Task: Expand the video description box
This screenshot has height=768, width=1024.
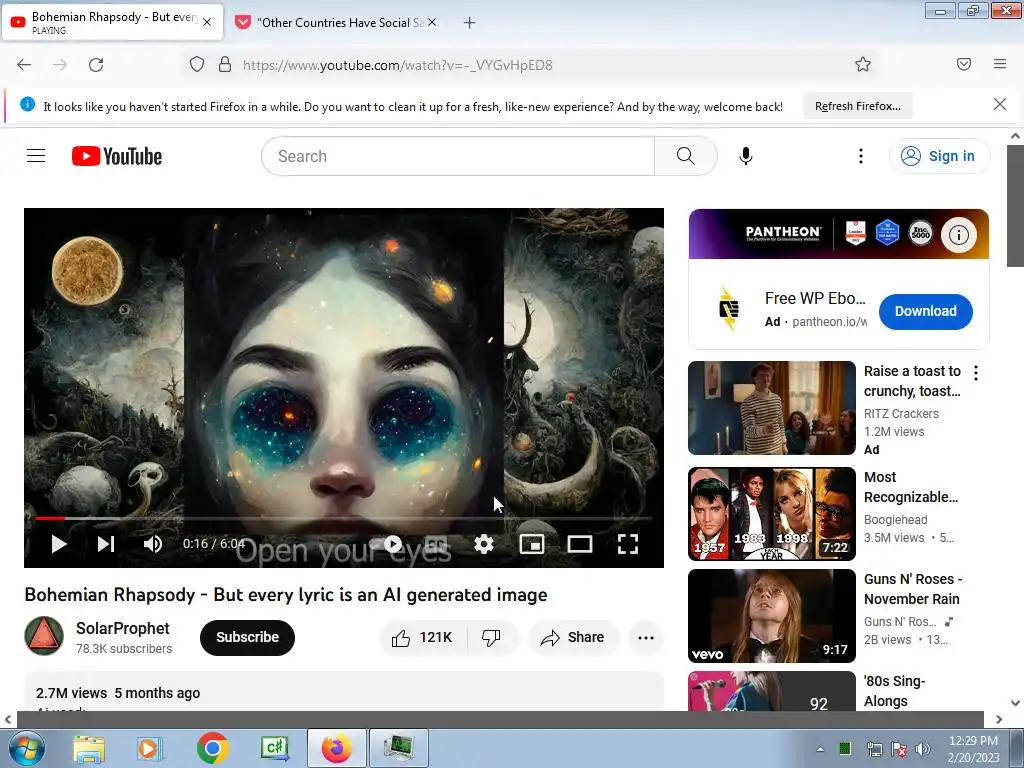Action: pyautogui.click(x=344, y=691)
